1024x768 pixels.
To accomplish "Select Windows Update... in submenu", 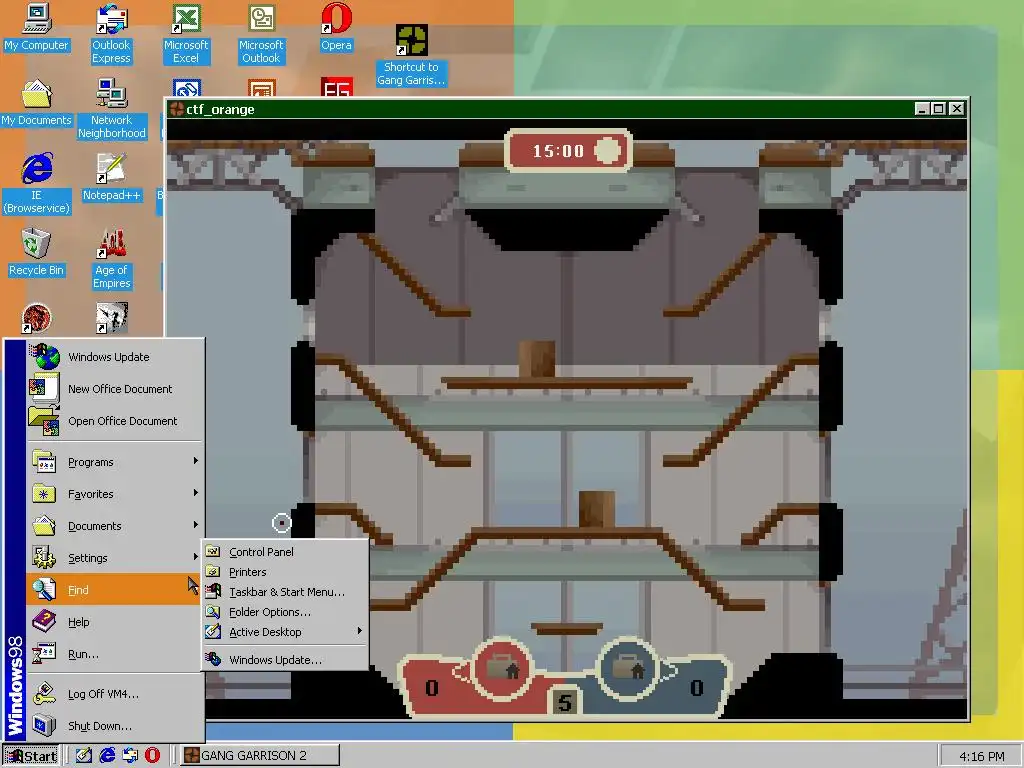I will [x=285, y=660].
